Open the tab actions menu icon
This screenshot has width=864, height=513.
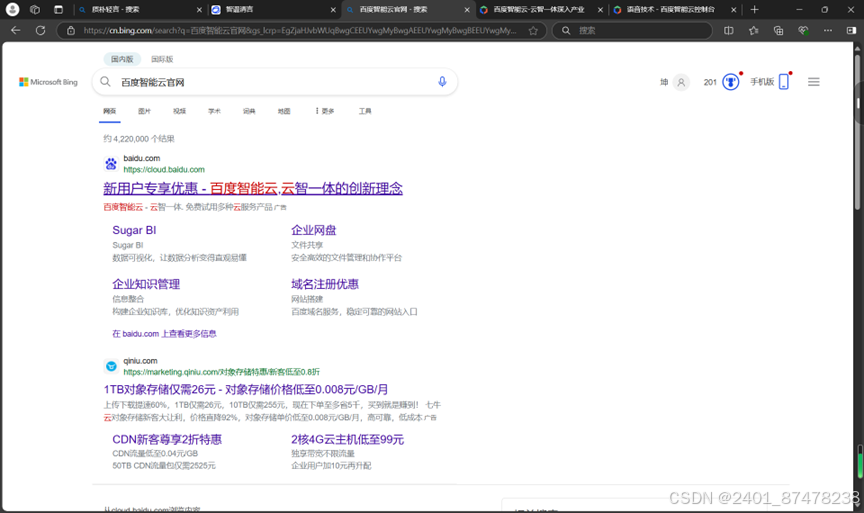coord(58,9)
